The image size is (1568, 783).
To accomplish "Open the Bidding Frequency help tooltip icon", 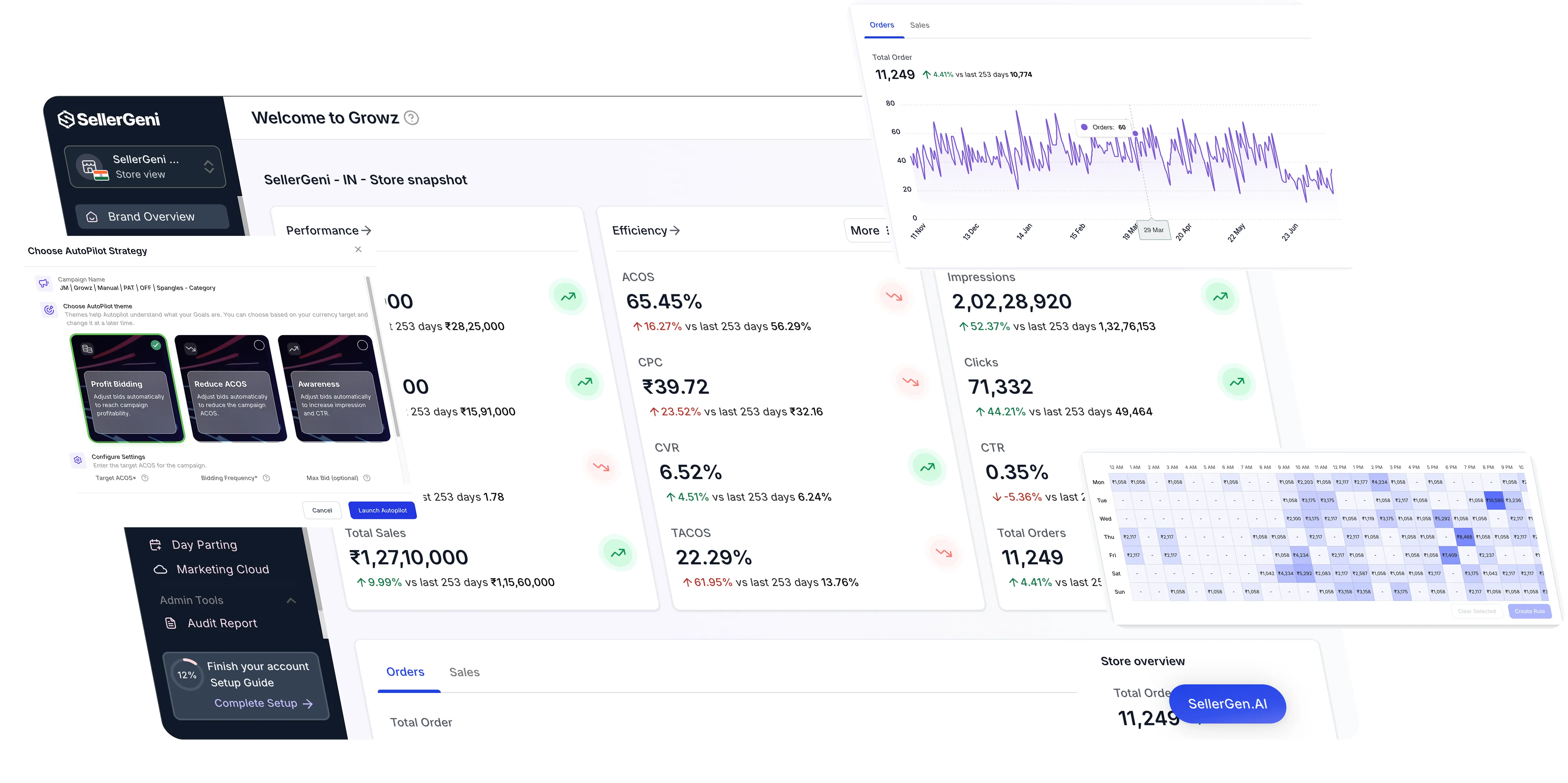I will click(x=266, y=478).
